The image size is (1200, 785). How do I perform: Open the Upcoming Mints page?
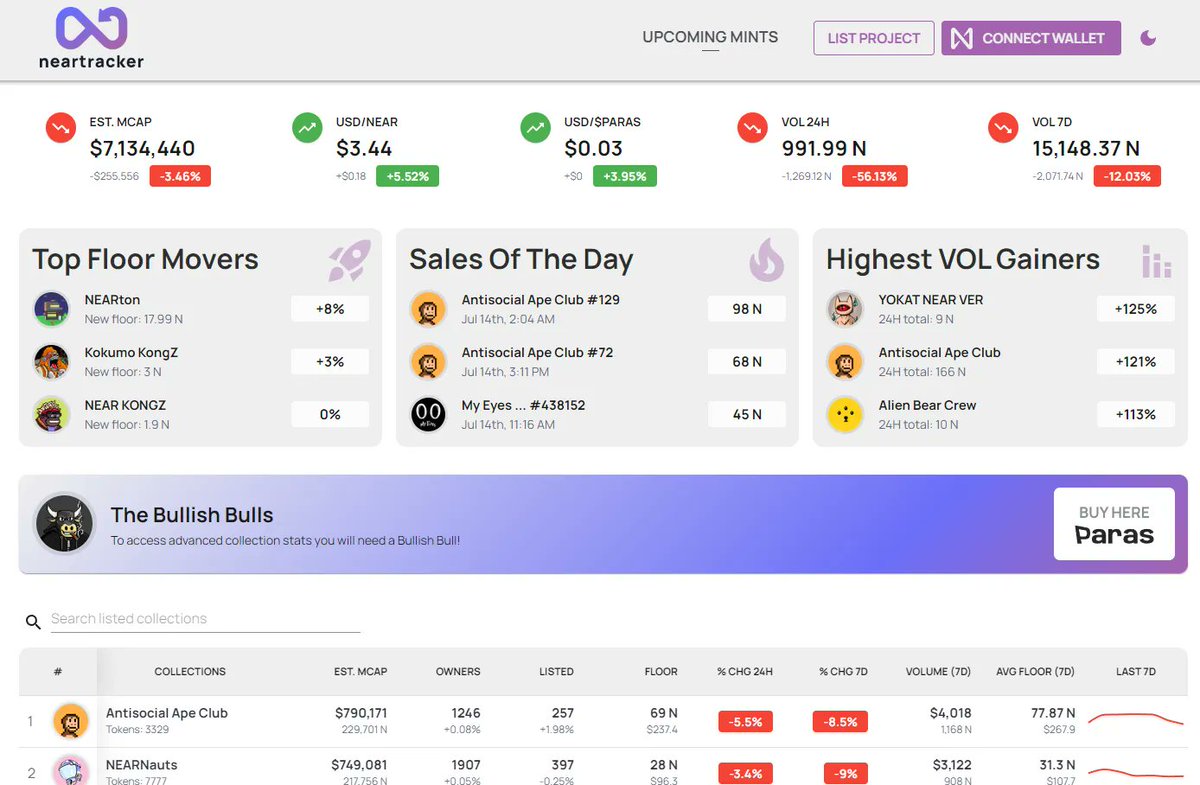(710, 37)
